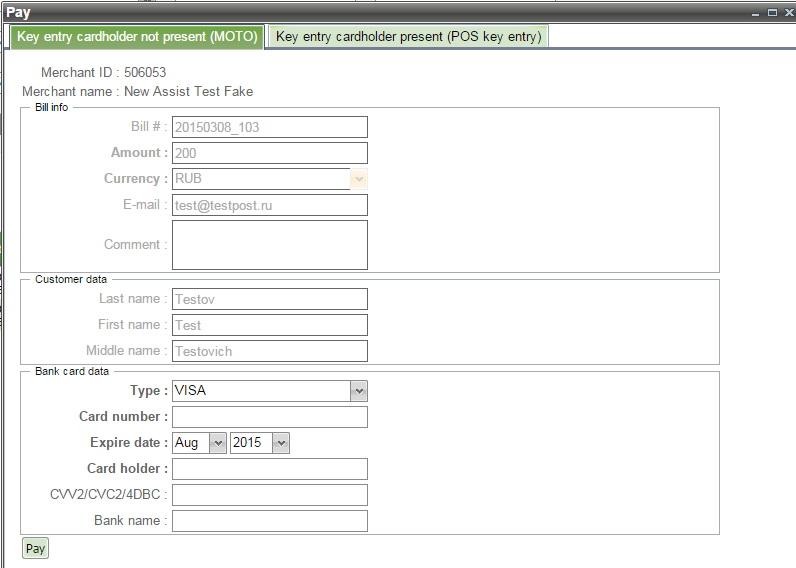Focus the Card number field
This screenshot has height=568, width=796.
coord(269,417)
